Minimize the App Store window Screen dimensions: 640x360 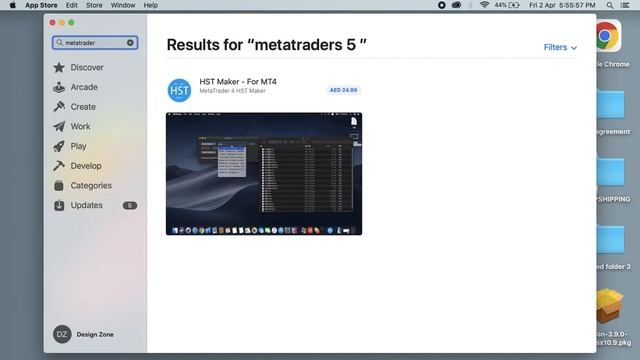click(62, 22)
